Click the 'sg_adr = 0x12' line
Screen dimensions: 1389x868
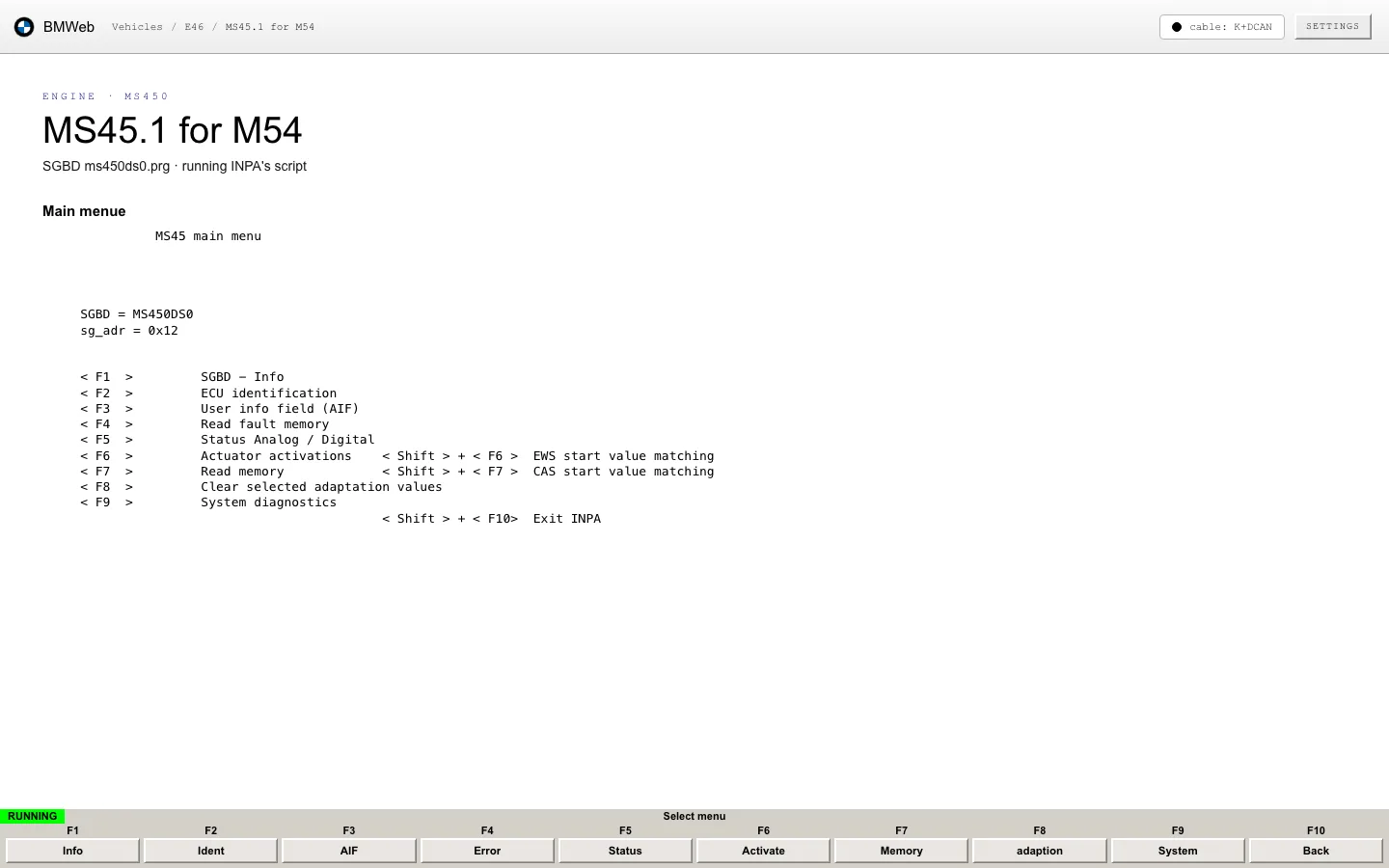129,331
